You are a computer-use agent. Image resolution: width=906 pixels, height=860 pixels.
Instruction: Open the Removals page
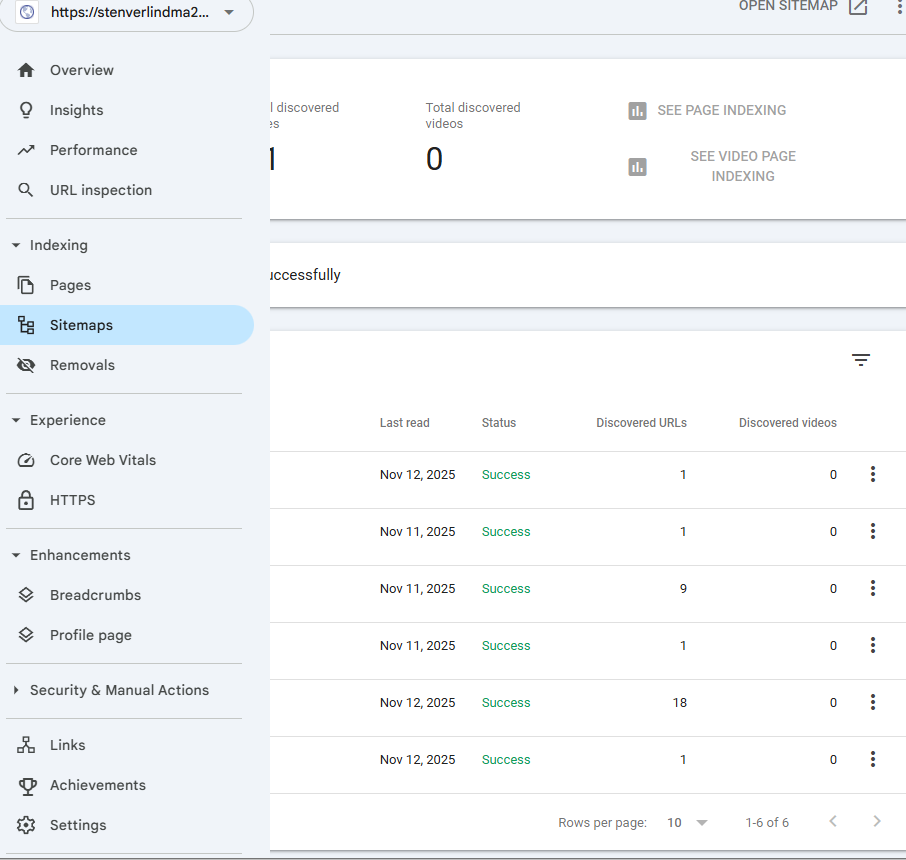tap(82, 365)
